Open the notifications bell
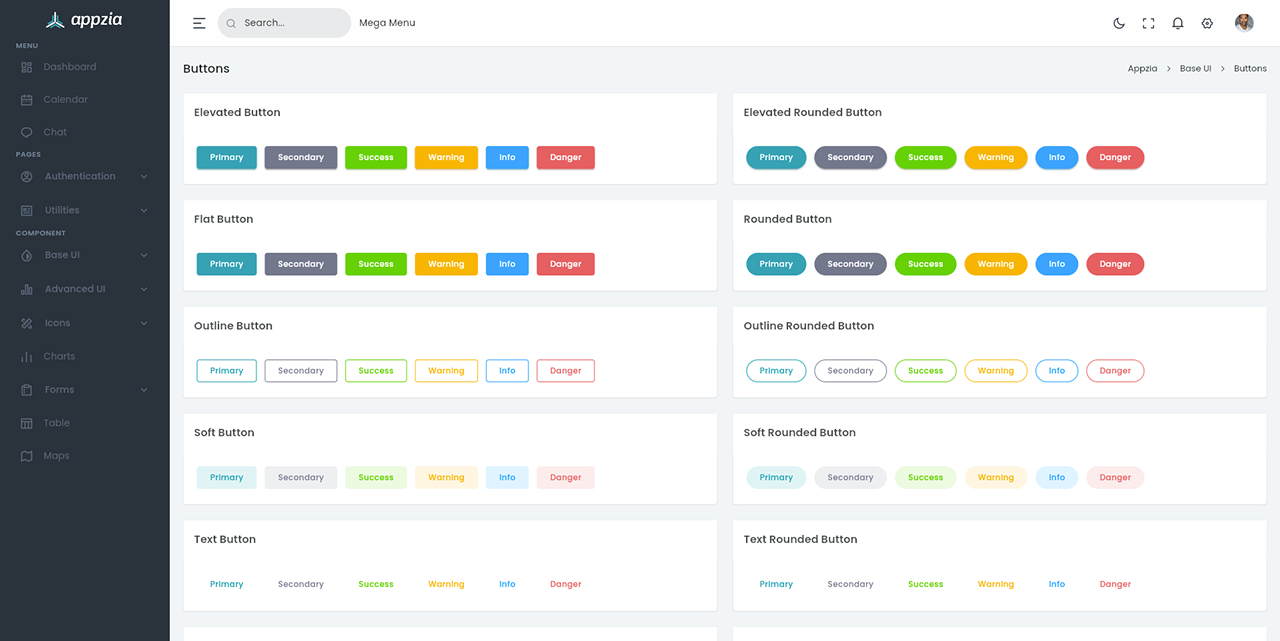The image size is (1280, 641). click(x=1178, y=22)
